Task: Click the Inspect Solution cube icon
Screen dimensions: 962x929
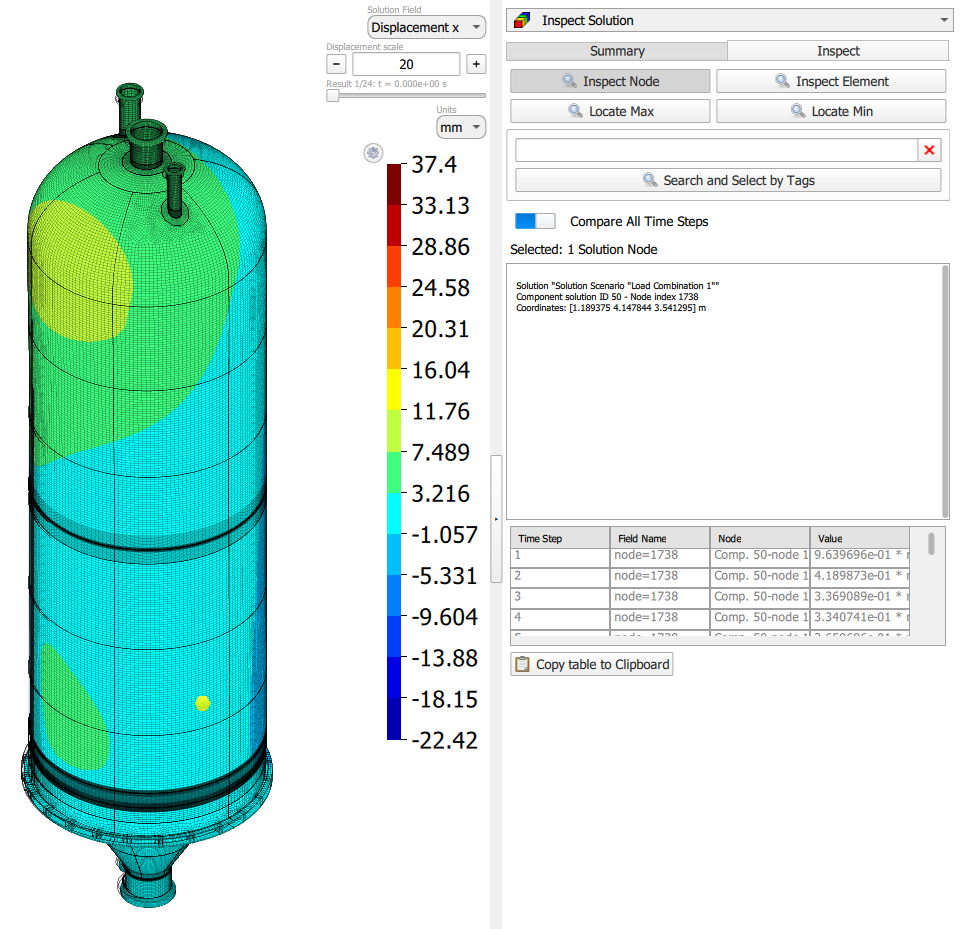Action: tap(522, 21)
